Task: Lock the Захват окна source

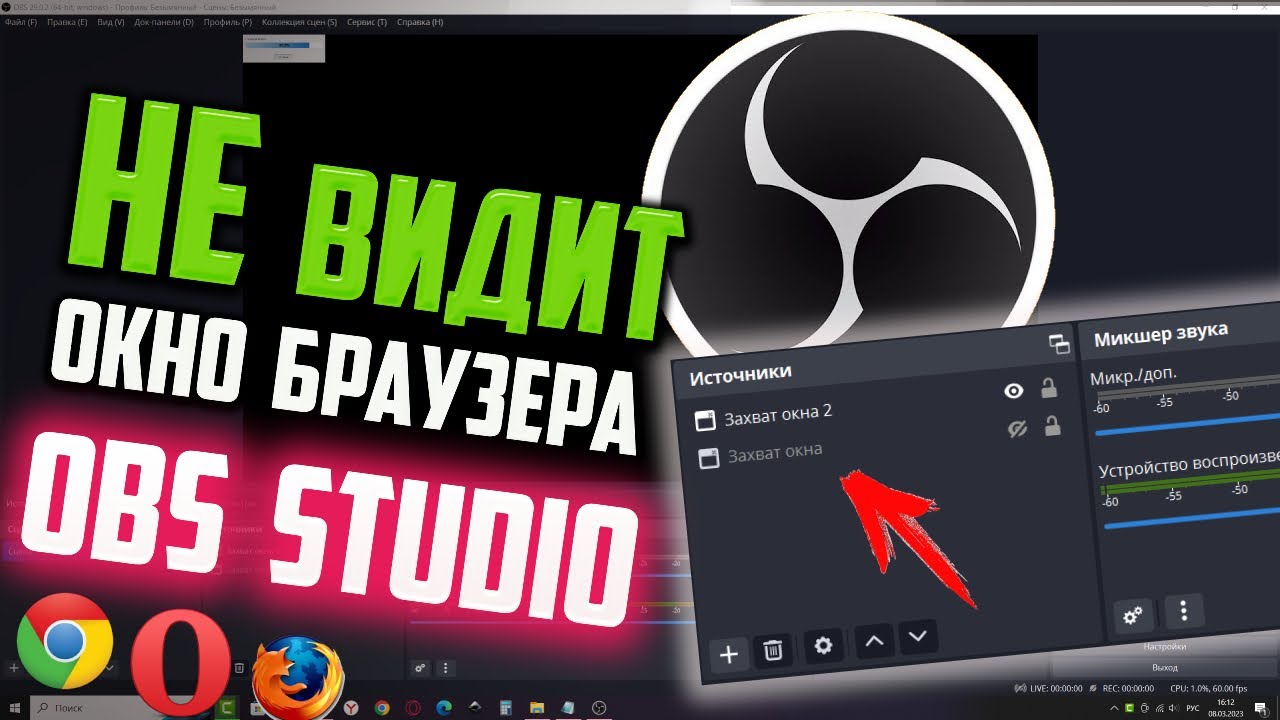Action: (1052, 427)
